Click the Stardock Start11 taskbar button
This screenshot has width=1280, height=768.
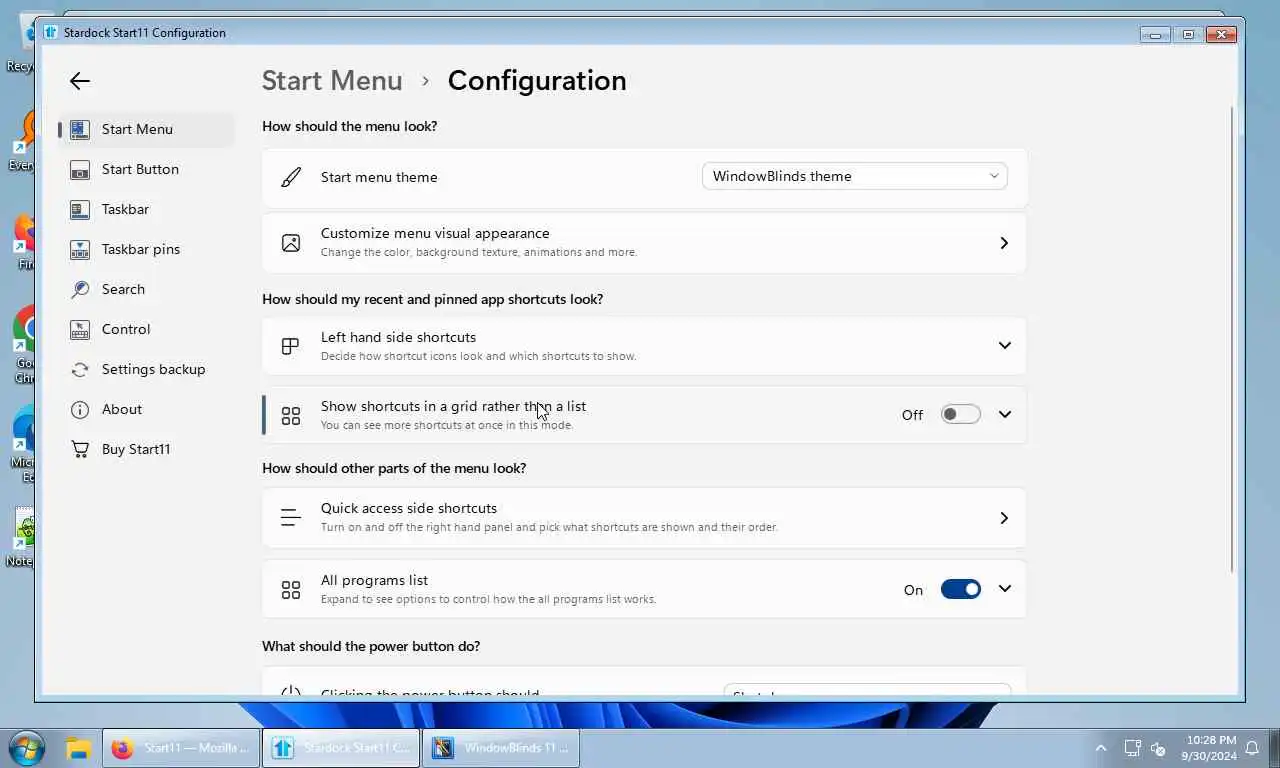[340, 748]
